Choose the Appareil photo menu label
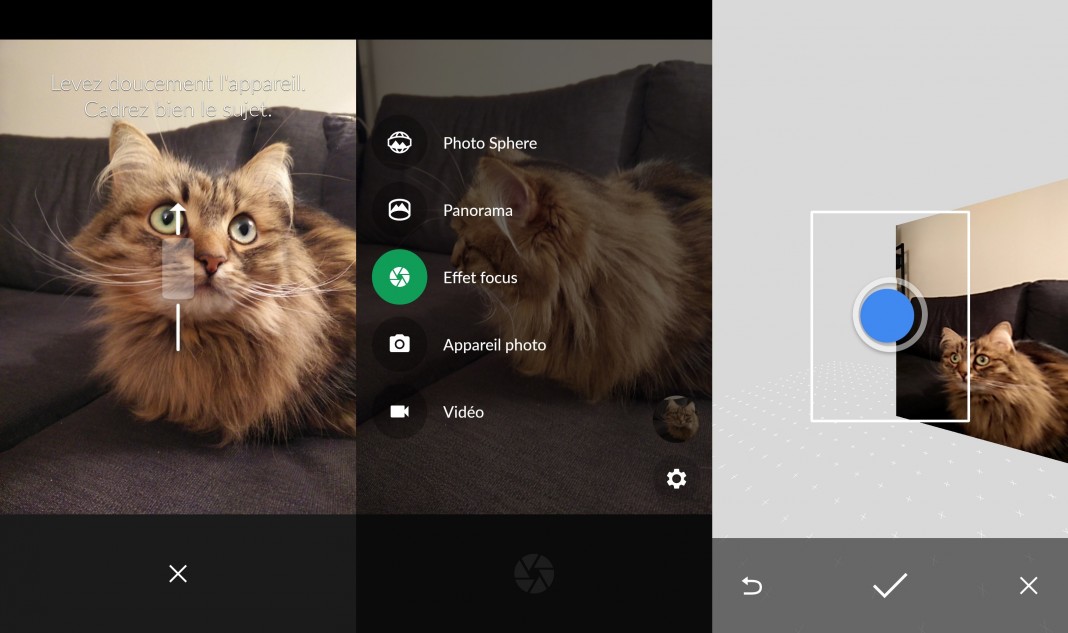 [x=494, y=345]
